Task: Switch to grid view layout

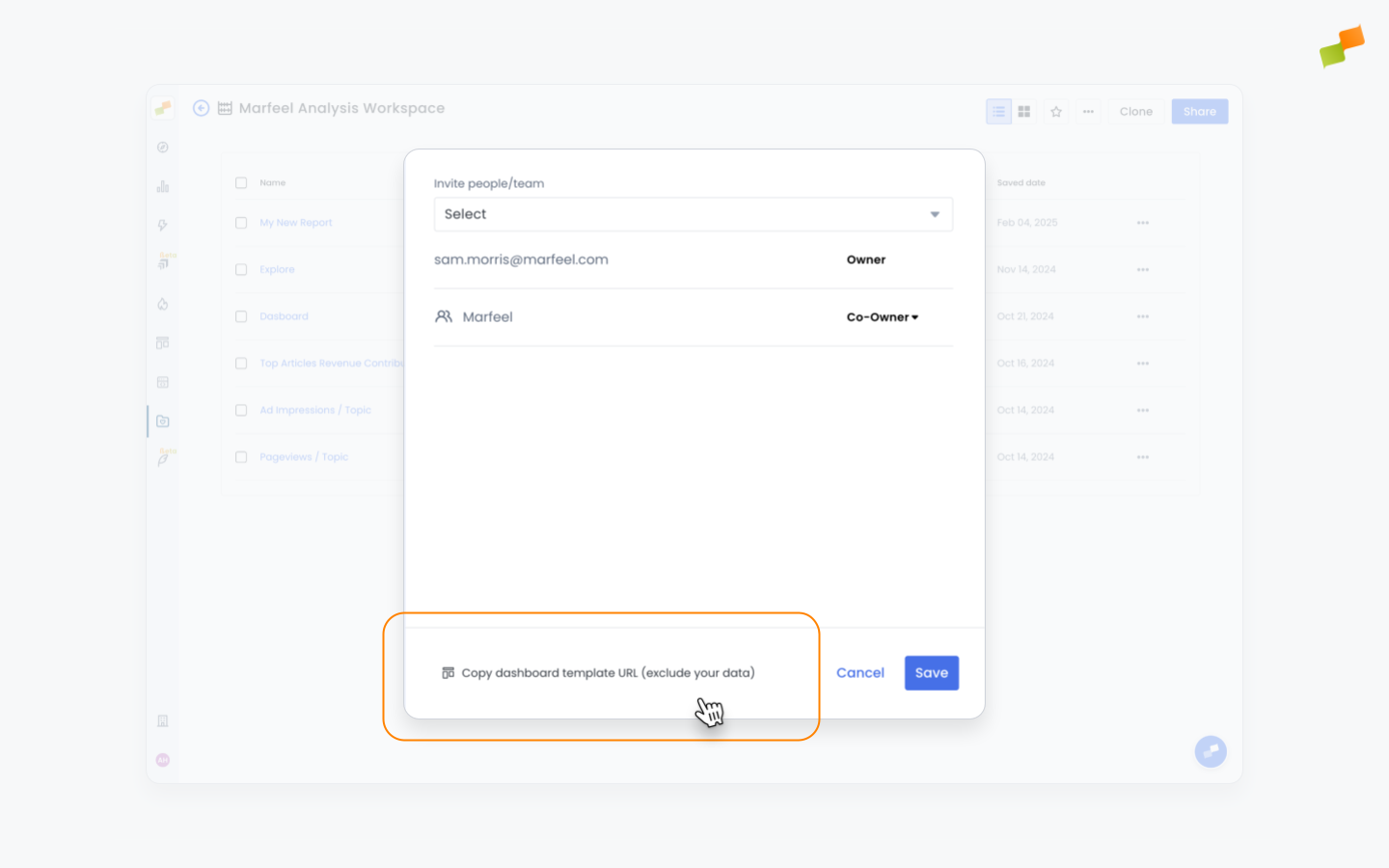Action: tap(1023, 111)
